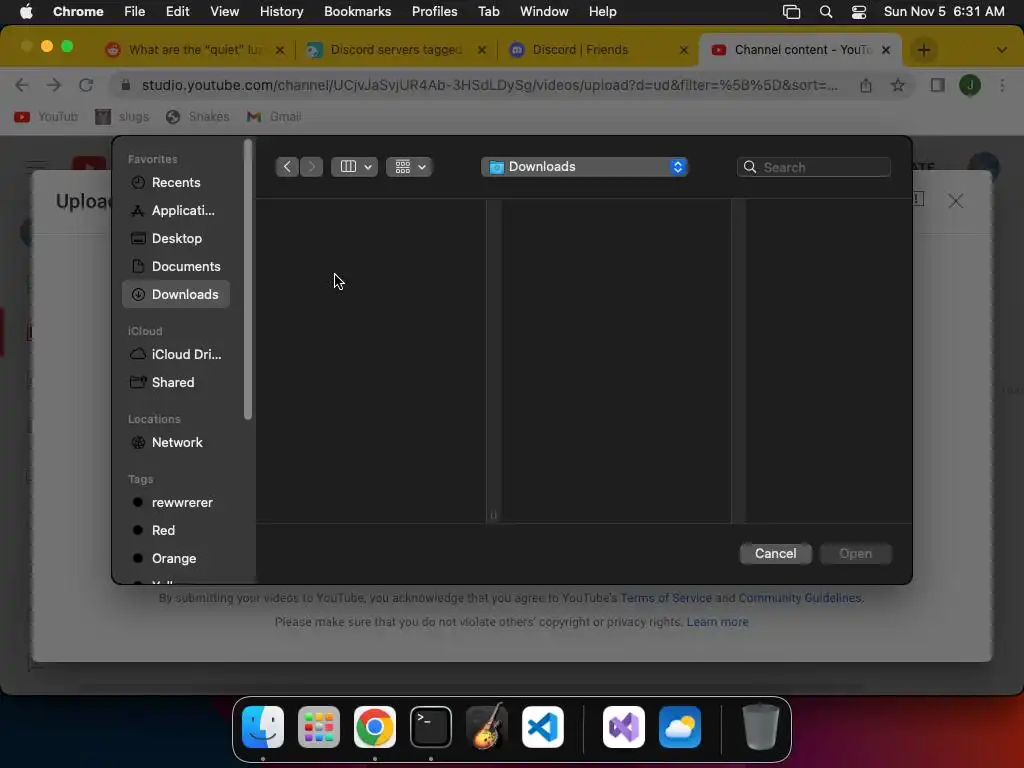1024x768 pixels.
Task: Open Spotlight search in the menu bar
Action: tap(825, 12)
